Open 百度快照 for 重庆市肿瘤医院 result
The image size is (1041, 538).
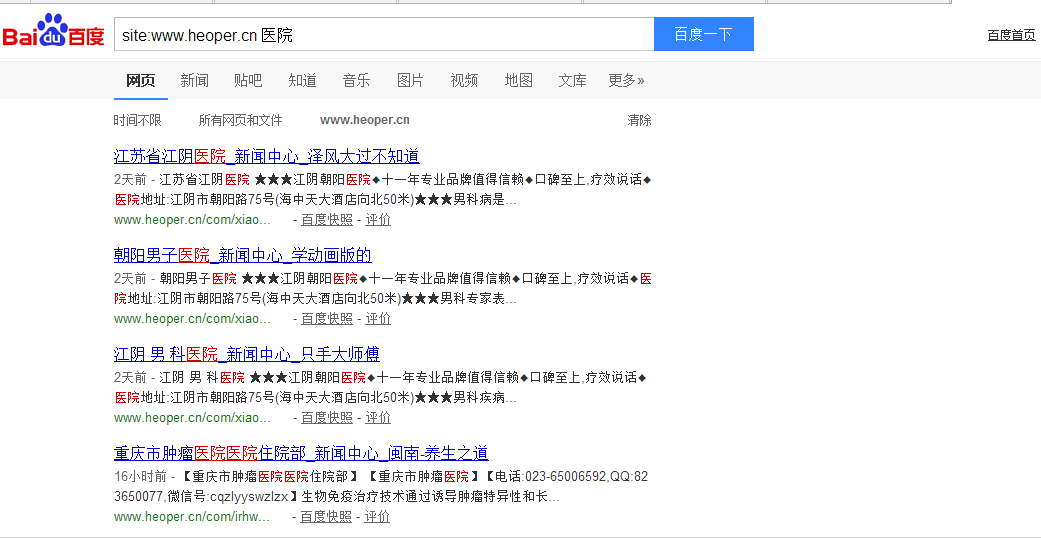coord(325,517)
